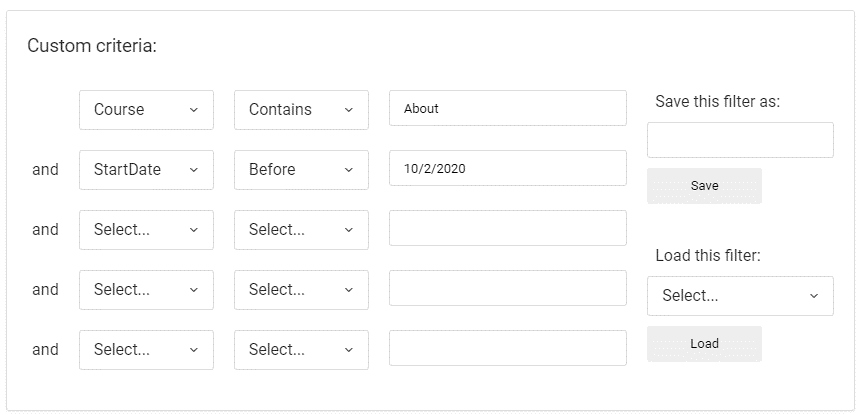Click the text field containing About
The width and height of the screenshot is (860, 415).
[507, 109]
